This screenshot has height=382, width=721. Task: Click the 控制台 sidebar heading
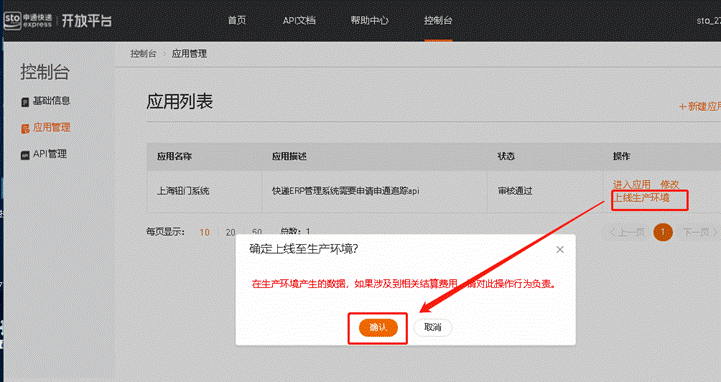pyautogui.click(x=45, y=72)
